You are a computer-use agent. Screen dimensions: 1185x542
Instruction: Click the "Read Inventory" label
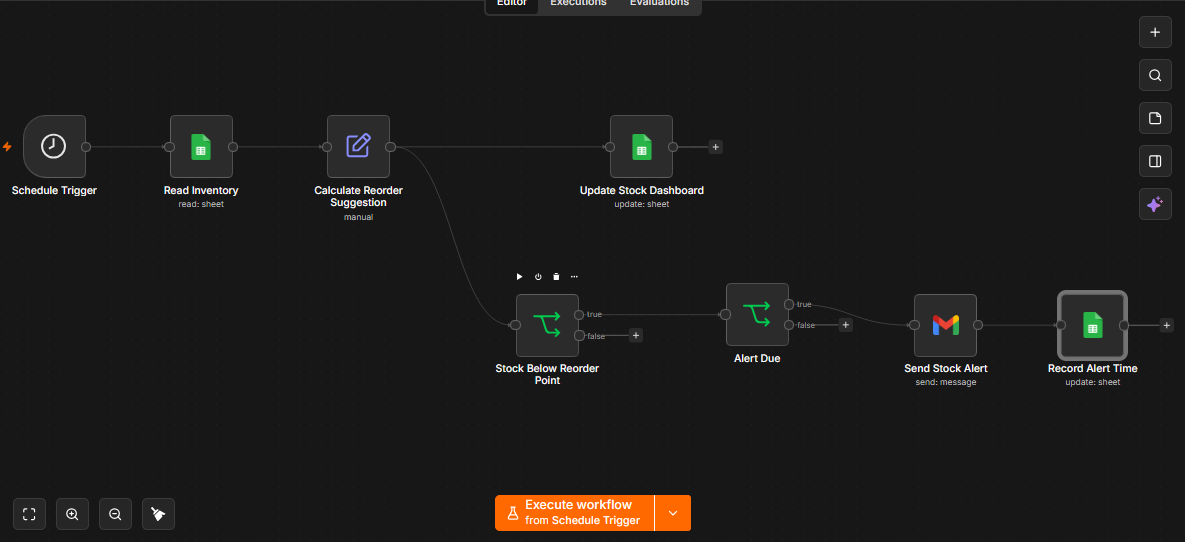[x=201, y=190]
